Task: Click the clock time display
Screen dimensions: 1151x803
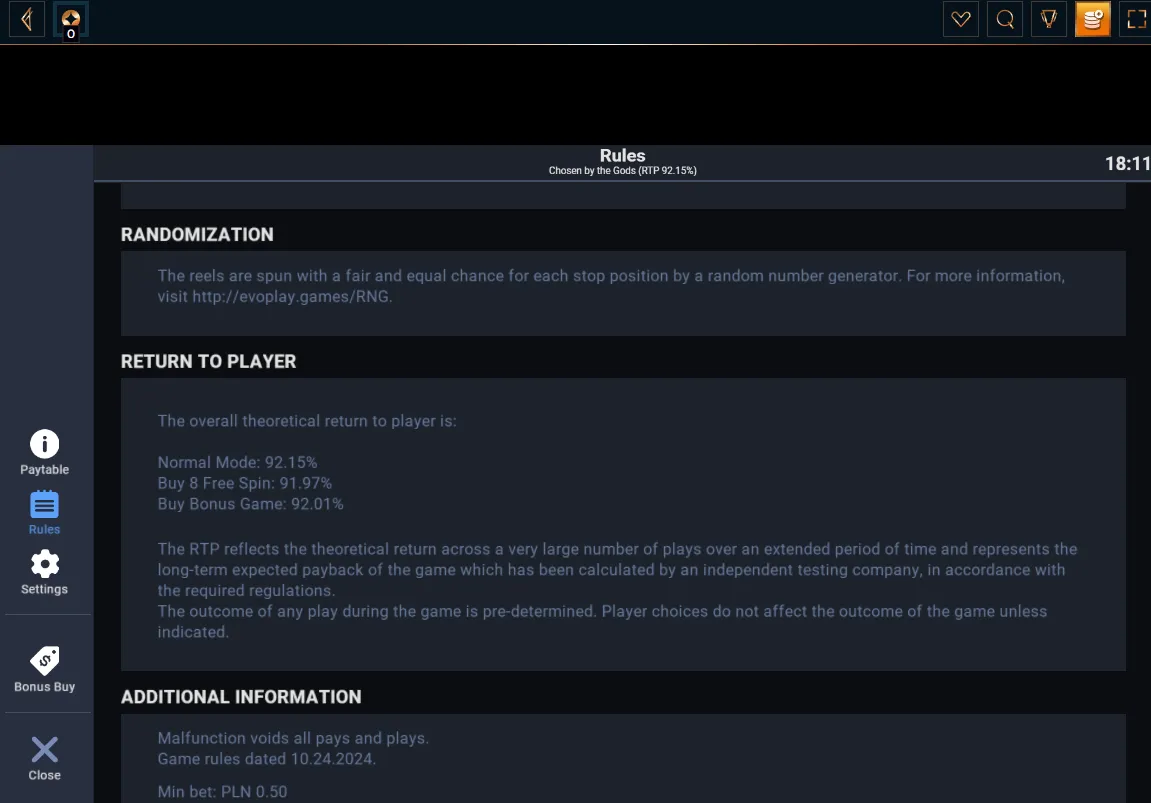Action: point(1128,163)
